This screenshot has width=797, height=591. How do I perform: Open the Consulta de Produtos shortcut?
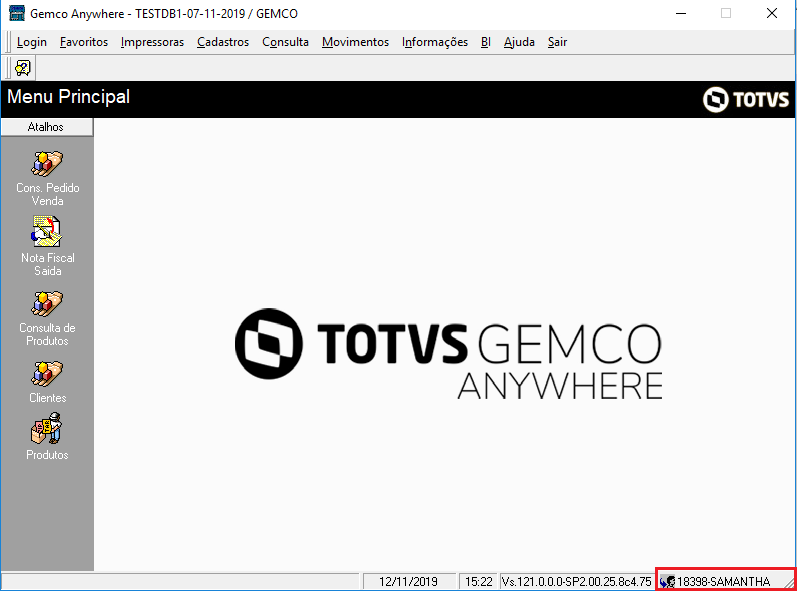click(x=47, y=318)
